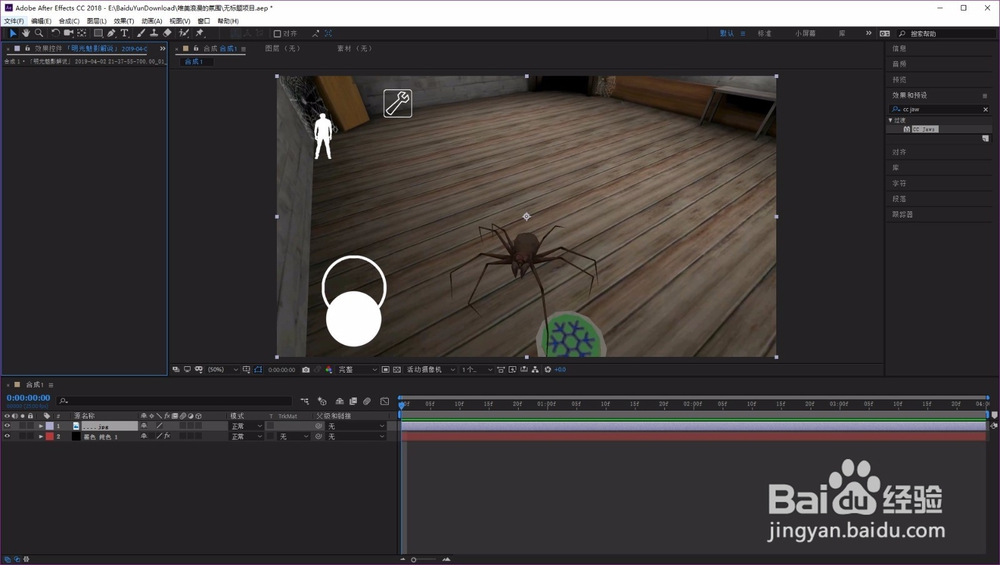The height and width of the screenshot is (565, 1000).
Task: Reset exposure aperture icon in viewer
Action: click(x=547, y=369)
